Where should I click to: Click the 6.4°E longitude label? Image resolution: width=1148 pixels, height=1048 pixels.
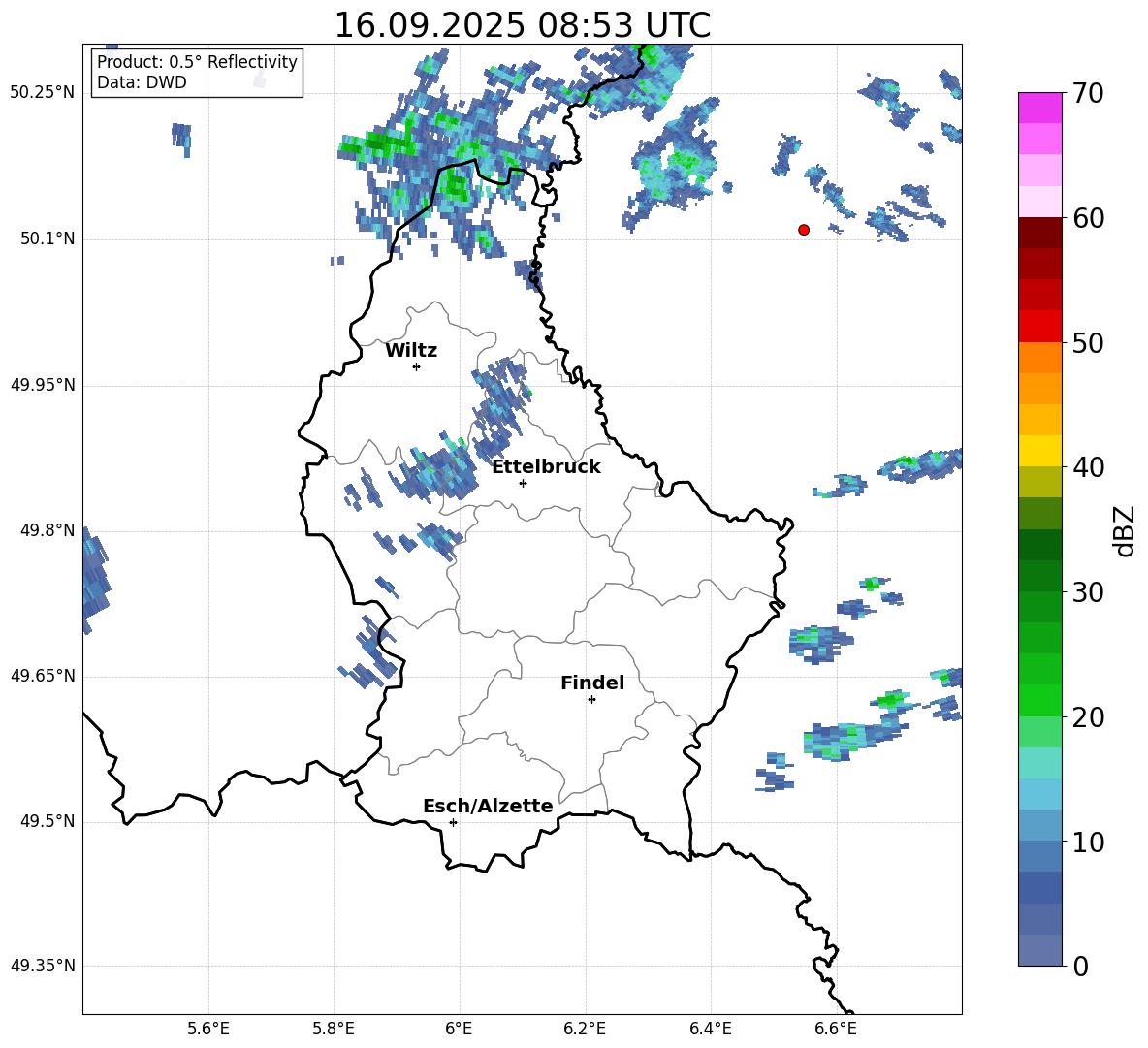[x=710, y=1029]
